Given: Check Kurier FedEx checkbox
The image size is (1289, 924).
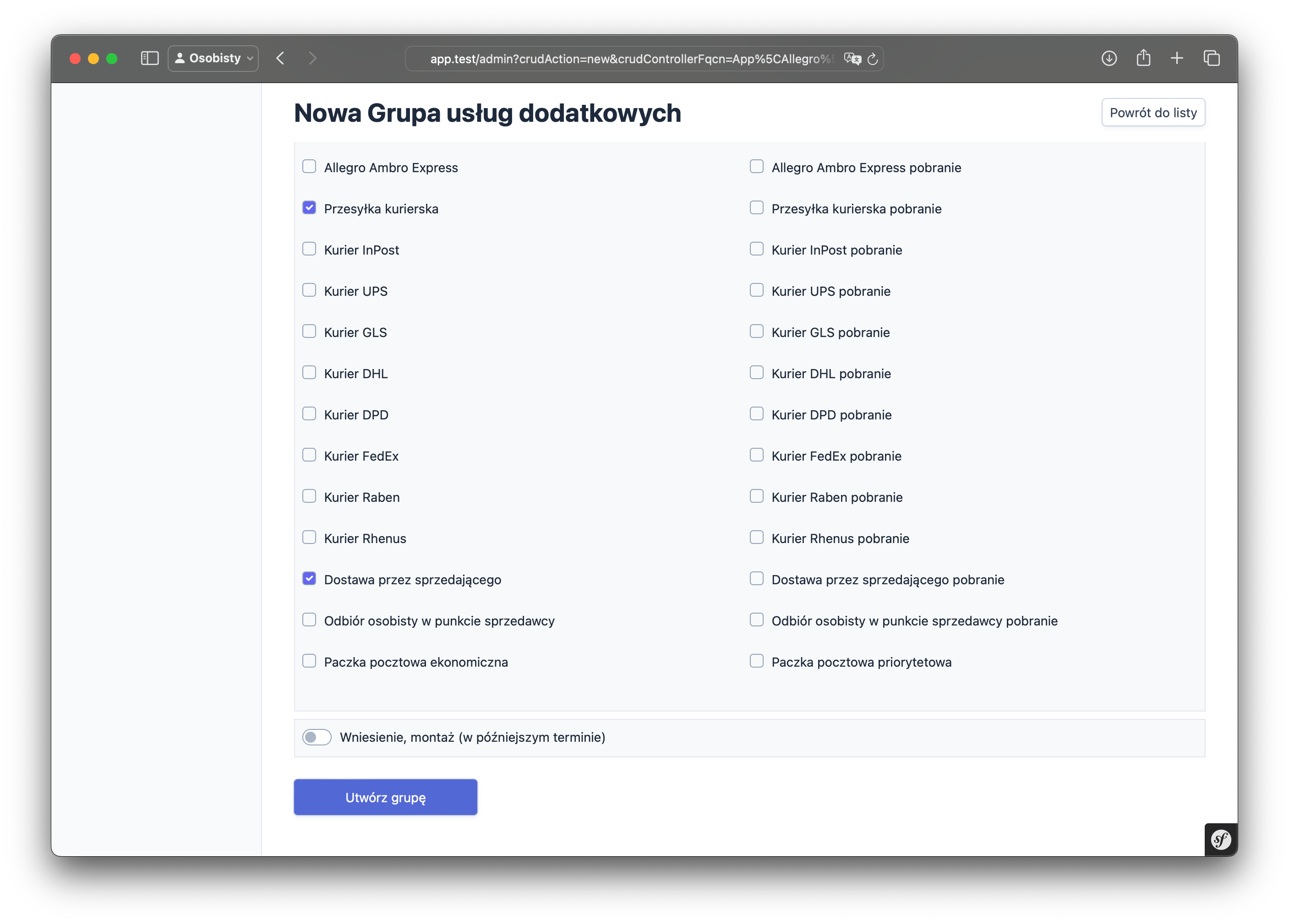Looking at the screenshot, I should [309, 455].
